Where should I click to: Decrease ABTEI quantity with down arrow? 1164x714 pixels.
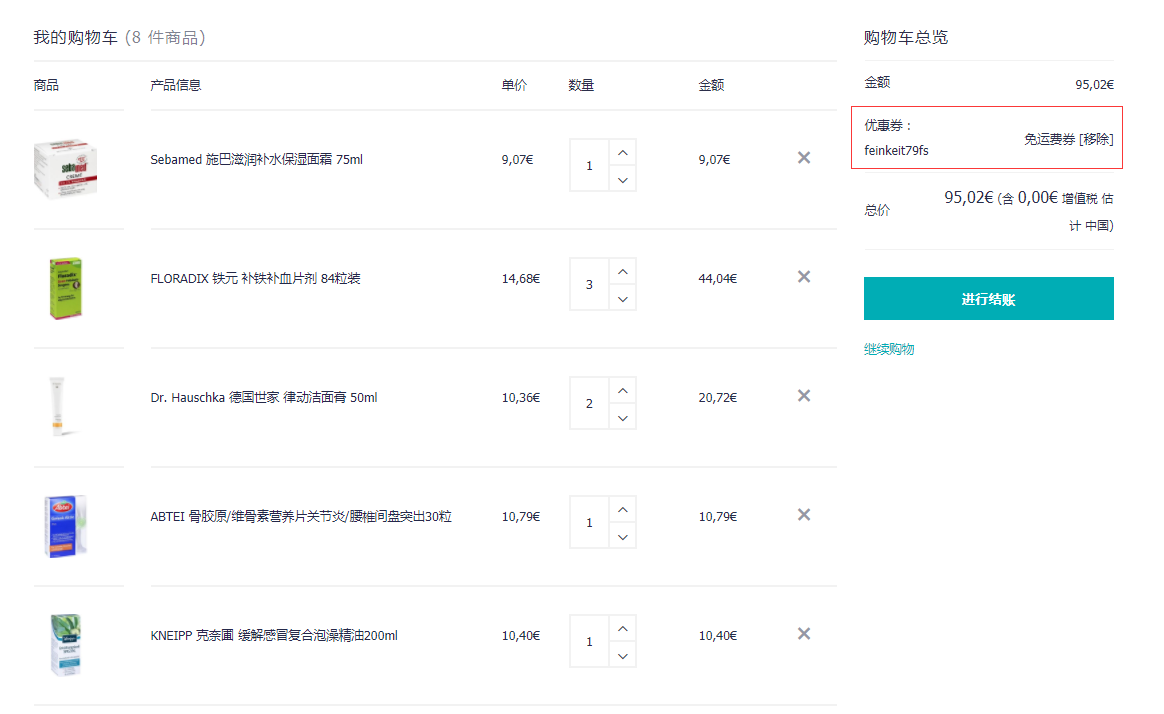(623, 537)
